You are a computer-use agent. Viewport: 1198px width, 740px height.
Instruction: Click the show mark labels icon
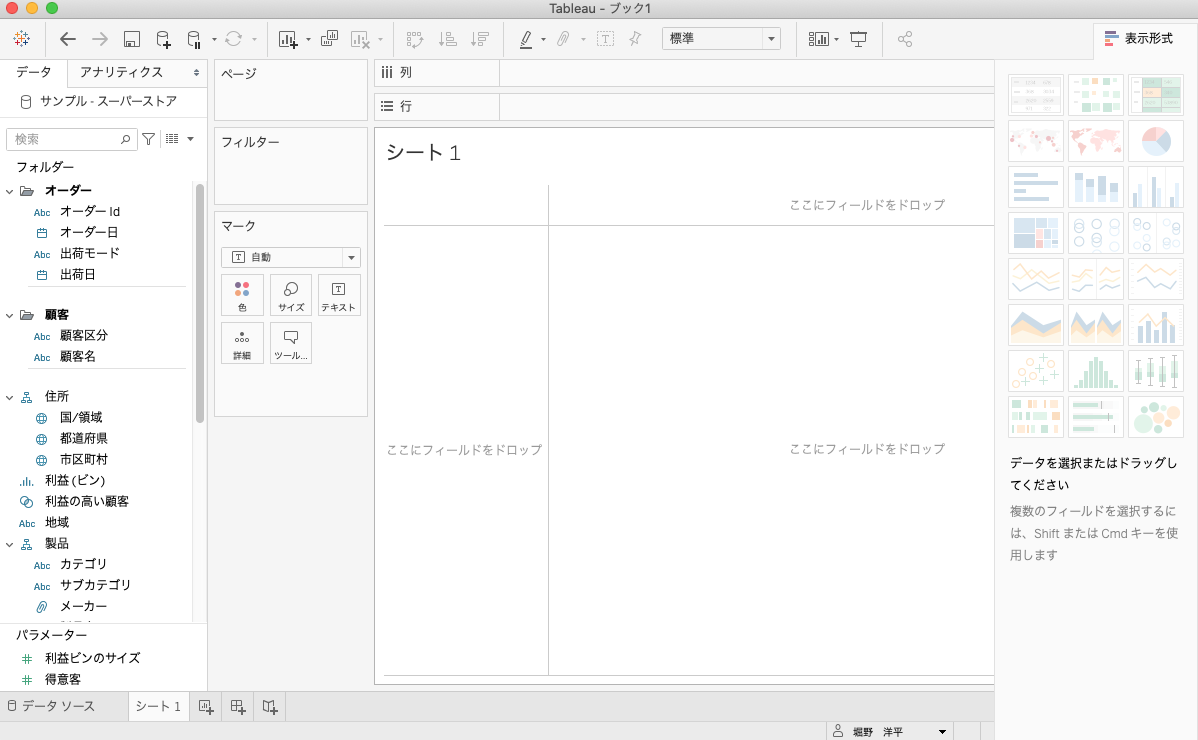[605, 39]
